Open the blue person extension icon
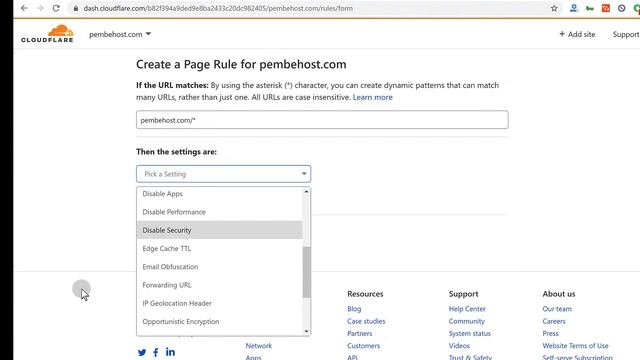This screenshot has height=360, width=640. pos(573,8)
